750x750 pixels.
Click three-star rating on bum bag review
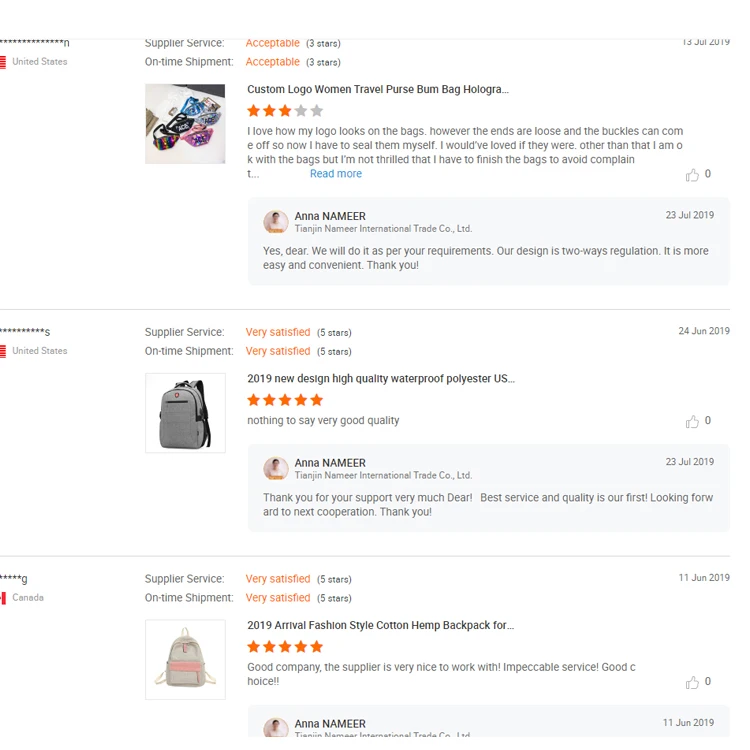click(x=285, y=111)
